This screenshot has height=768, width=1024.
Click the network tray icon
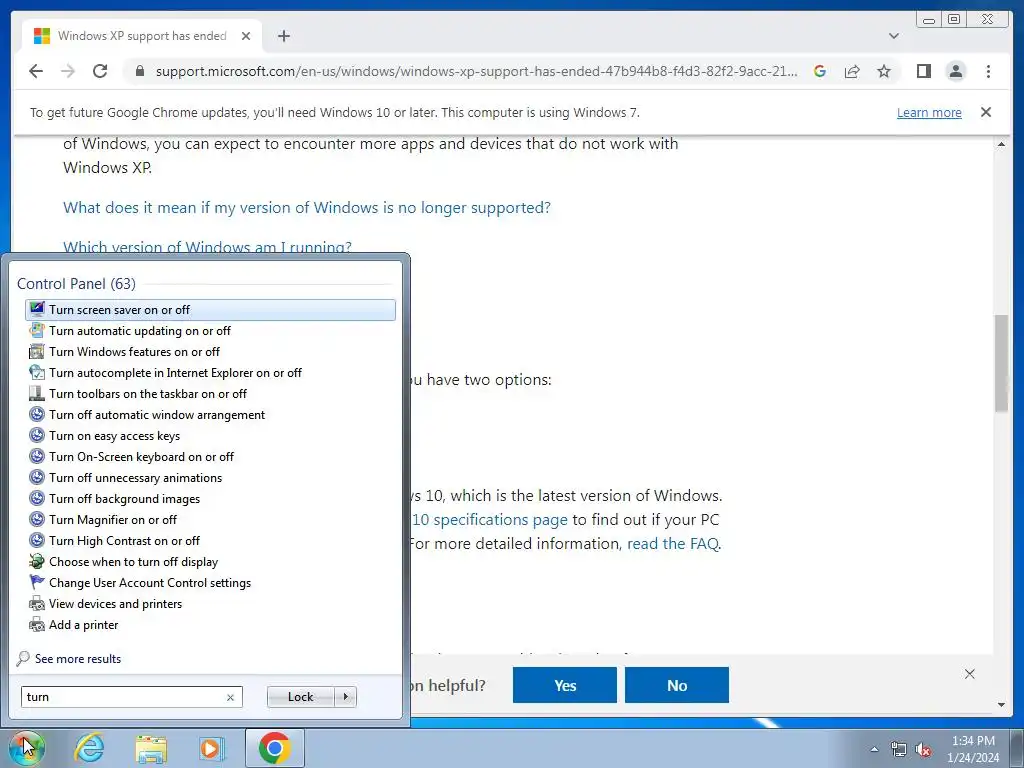[899, 749]
